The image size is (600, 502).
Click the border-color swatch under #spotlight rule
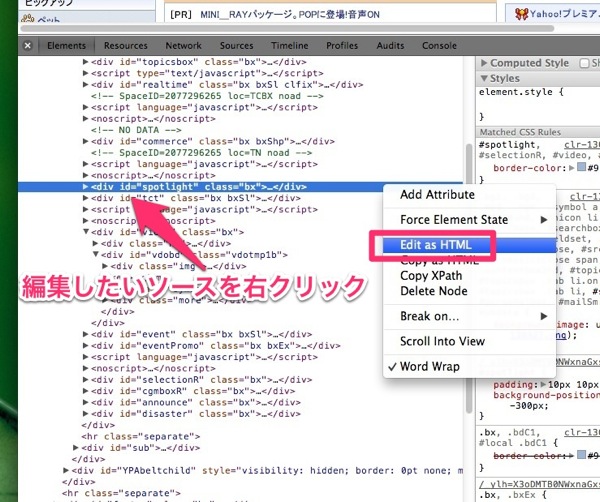pos(581,167)
